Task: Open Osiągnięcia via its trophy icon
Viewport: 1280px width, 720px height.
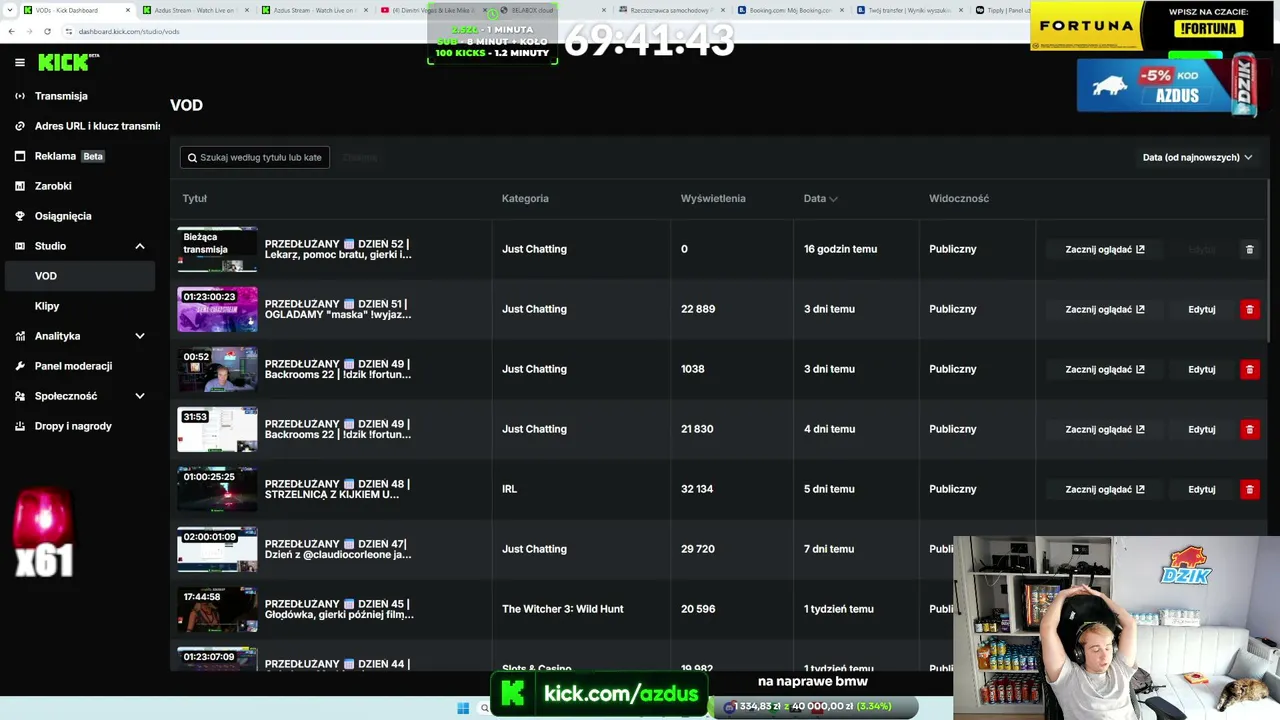Action: [x=20, y=216]
